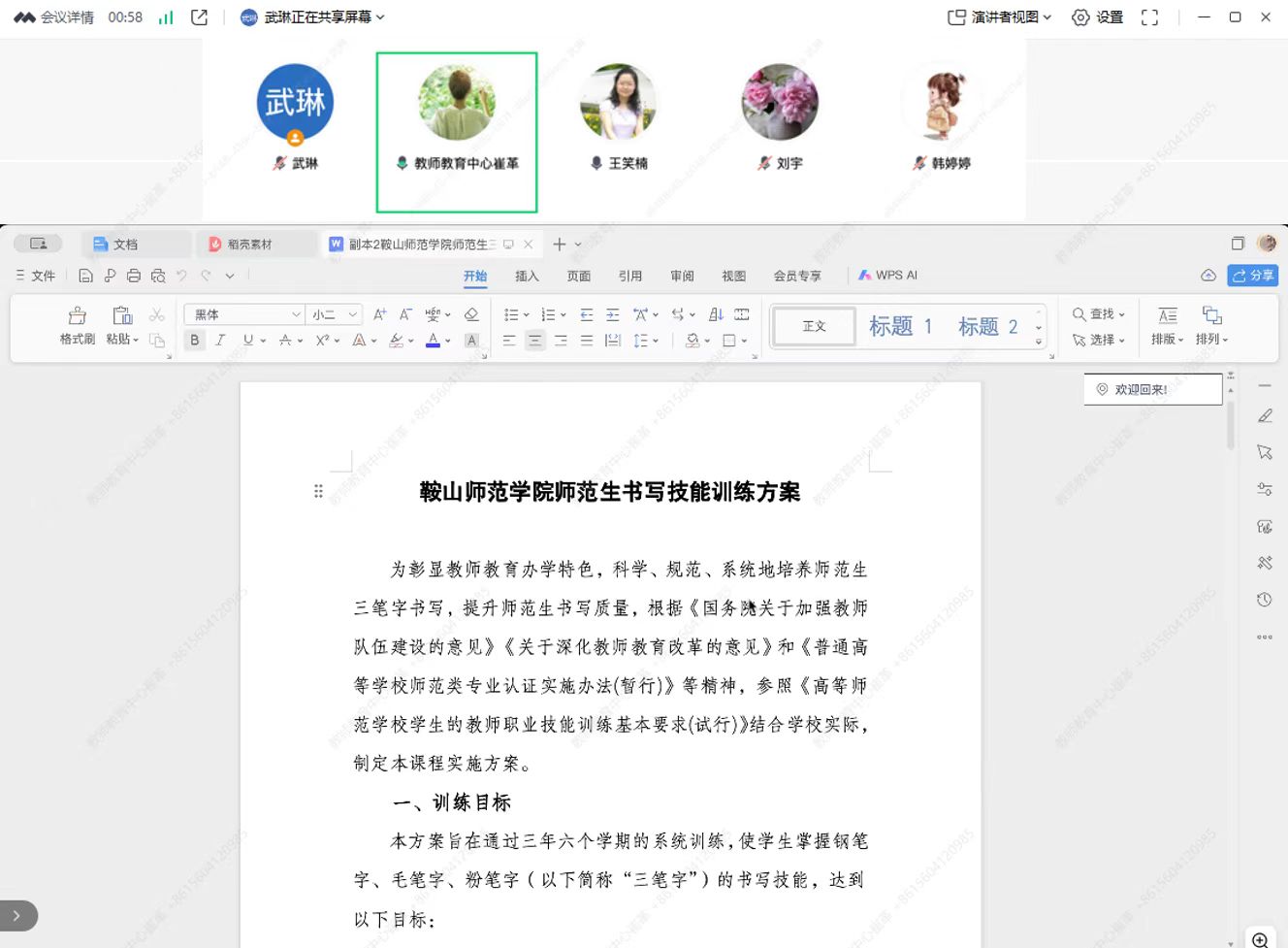This screenshot has height=948, width=1288.
Task: Click 选择 select button
Action: click(1099, 341)
